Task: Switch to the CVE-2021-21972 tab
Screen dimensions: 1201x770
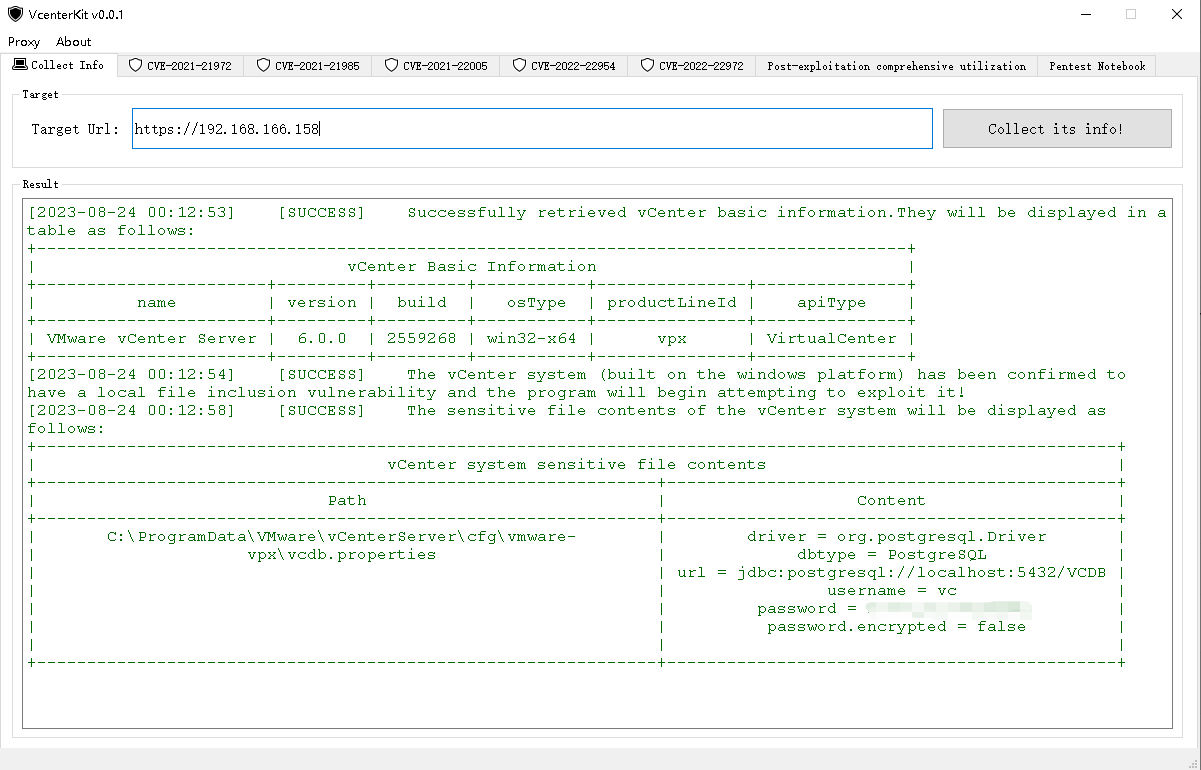Action: [x=181, y=66]
